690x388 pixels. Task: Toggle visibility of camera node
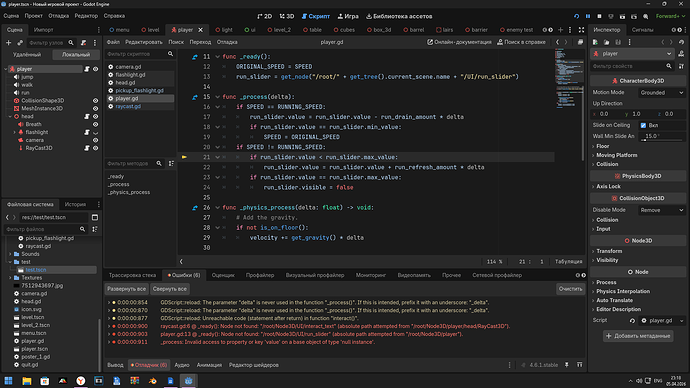tap(95, 140)
